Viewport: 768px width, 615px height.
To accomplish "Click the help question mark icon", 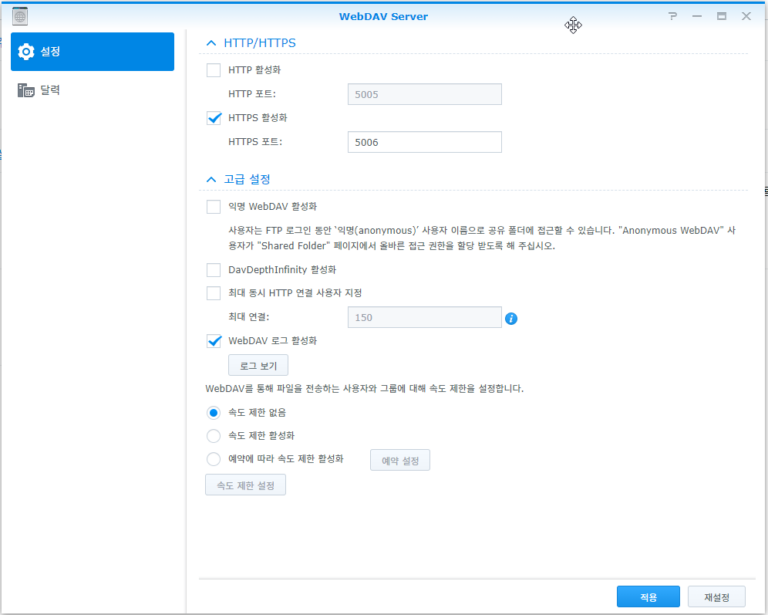I will [x=673, y=17].
